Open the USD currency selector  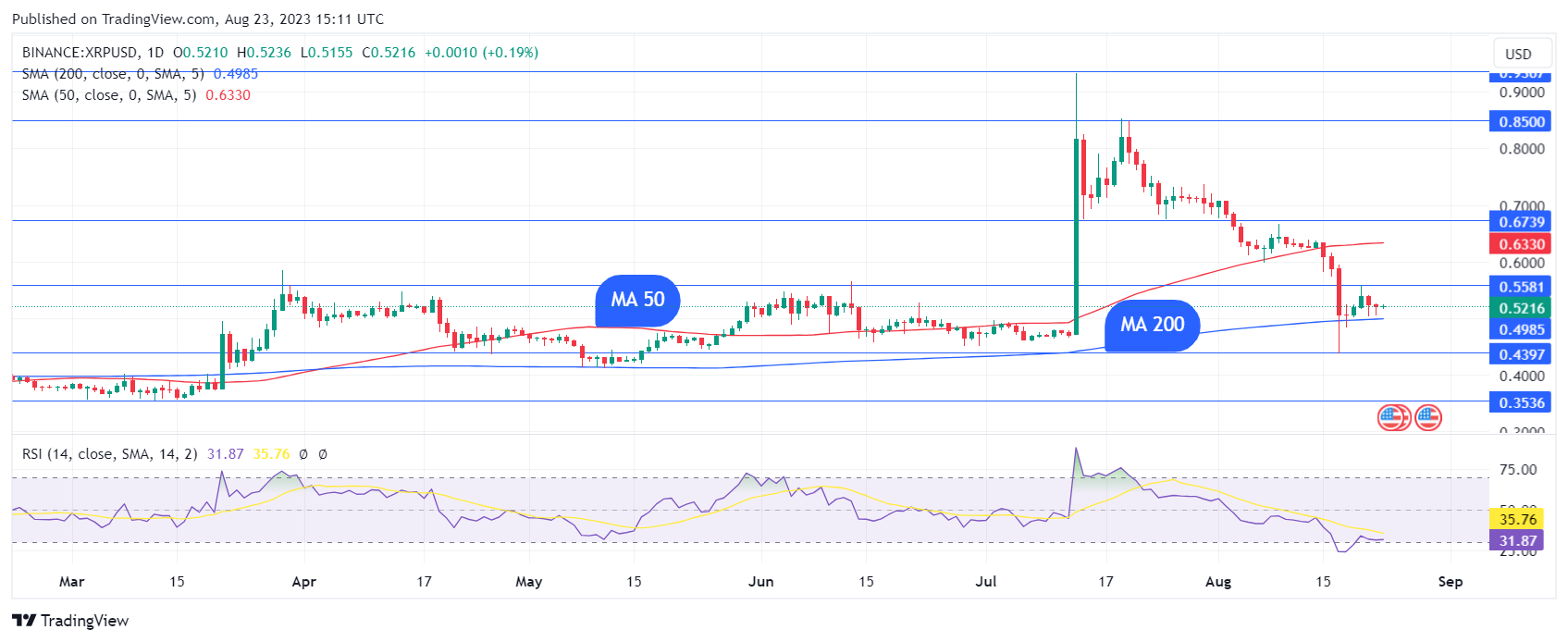coord(1518,54)
